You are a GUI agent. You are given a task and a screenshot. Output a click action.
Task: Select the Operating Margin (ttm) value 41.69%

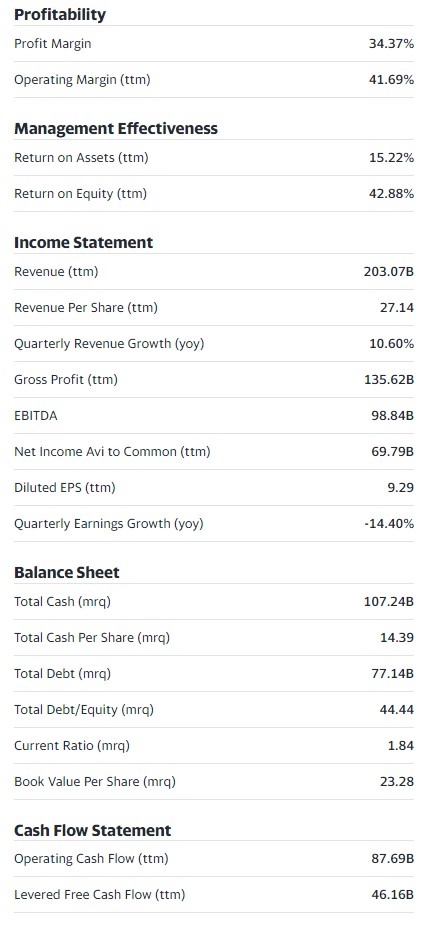coord(391,79)
